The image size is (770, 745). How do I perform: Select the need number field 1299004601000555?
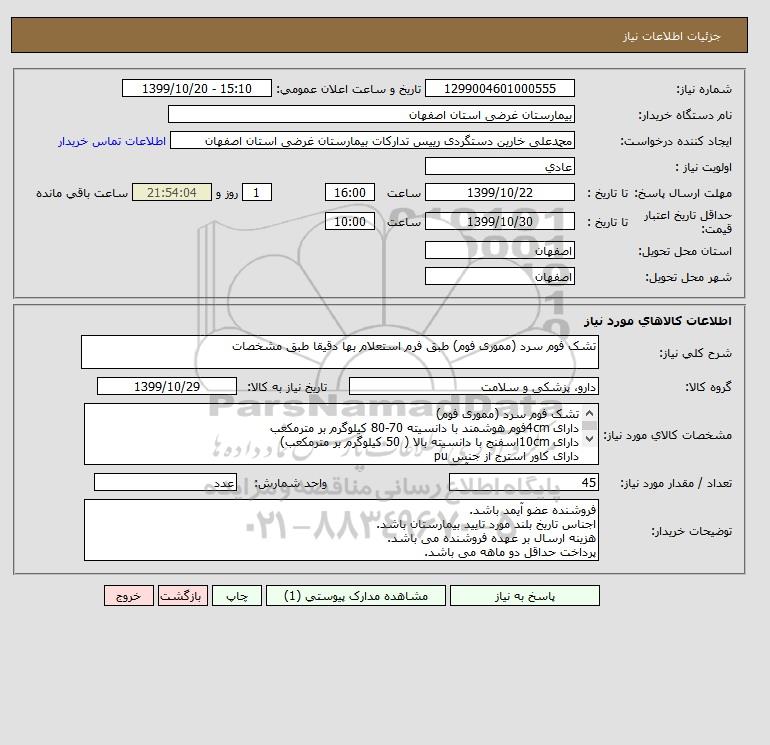point(499,88)
